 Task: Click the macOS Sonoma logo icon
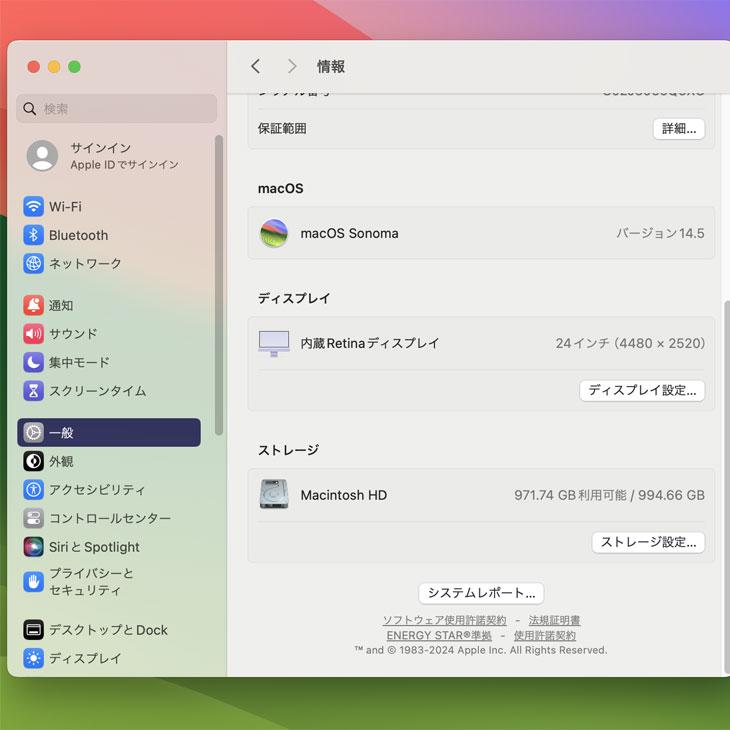point(274,233)
